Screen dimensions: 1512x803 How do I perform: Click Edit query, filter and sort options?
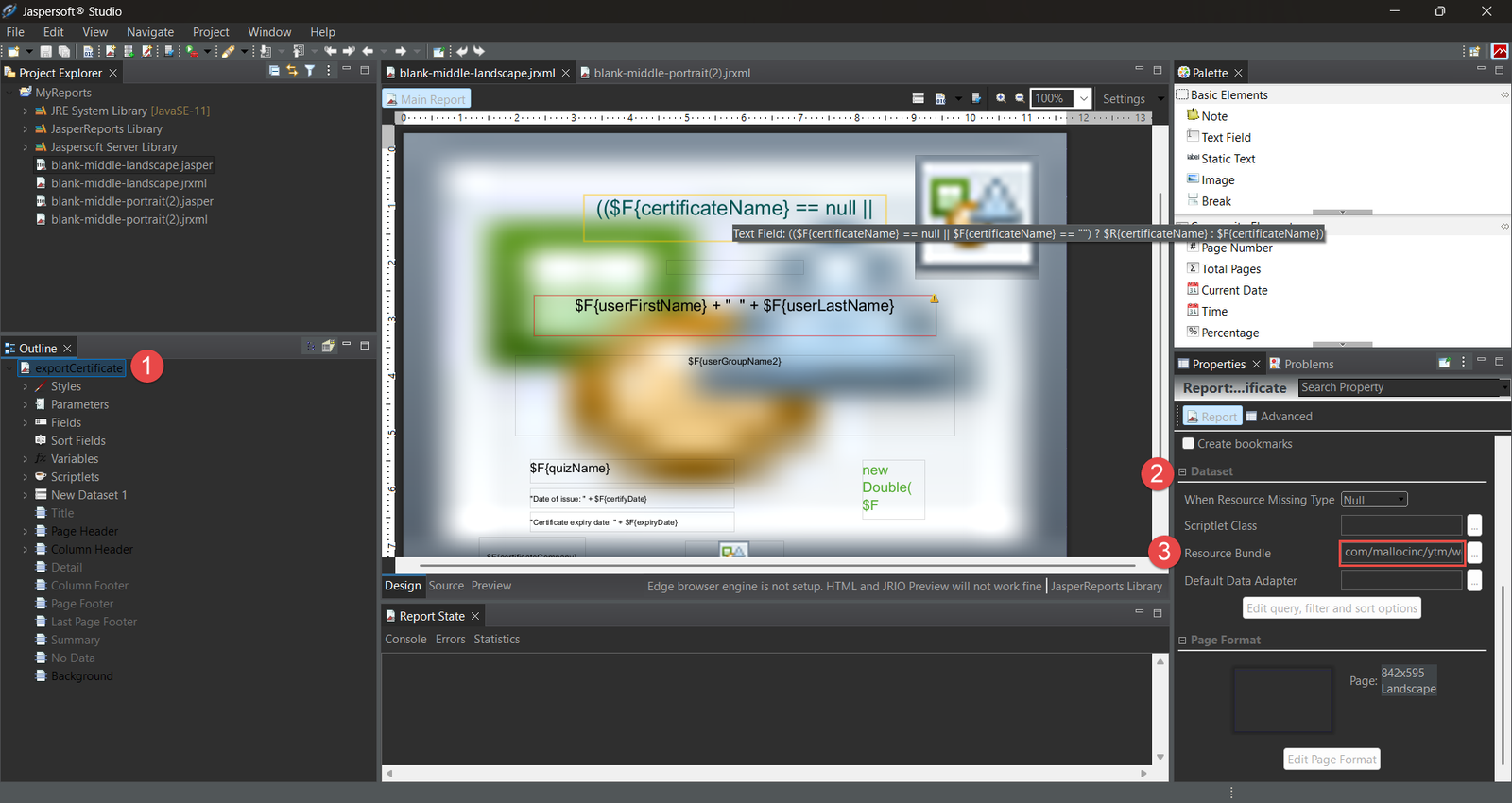point(1331,608)
